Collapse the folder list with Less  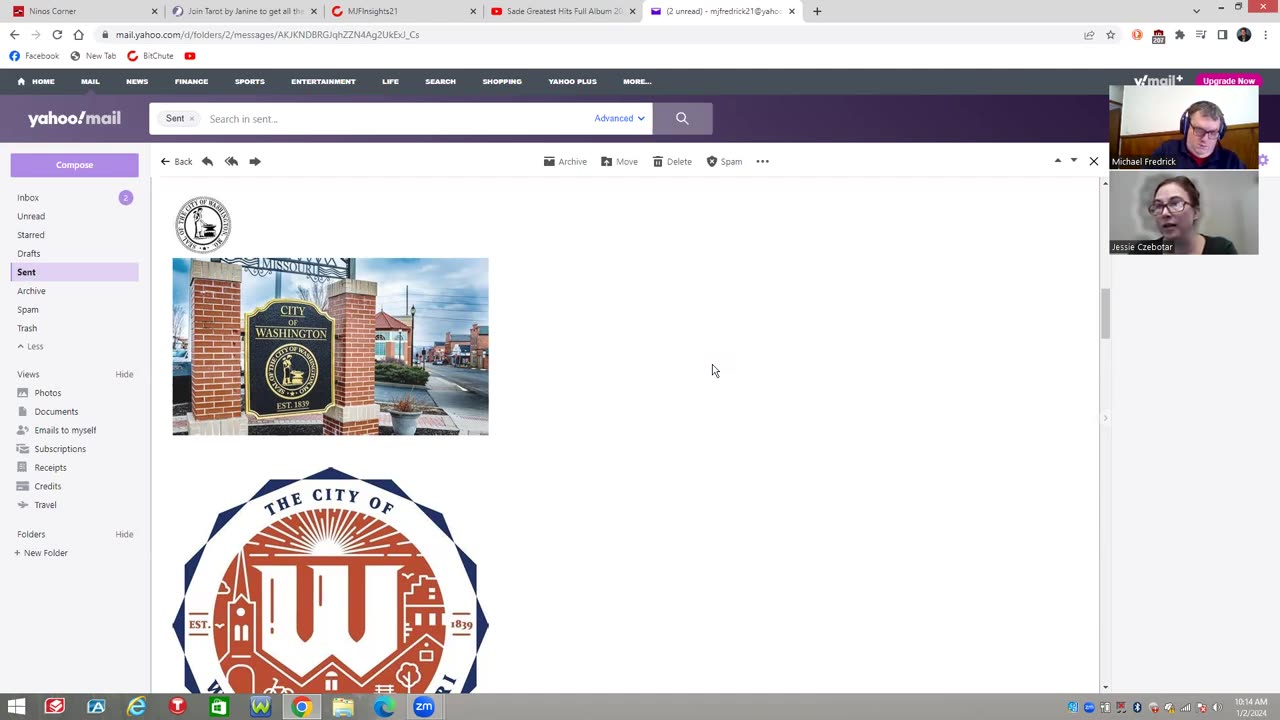tap(30, 346)
